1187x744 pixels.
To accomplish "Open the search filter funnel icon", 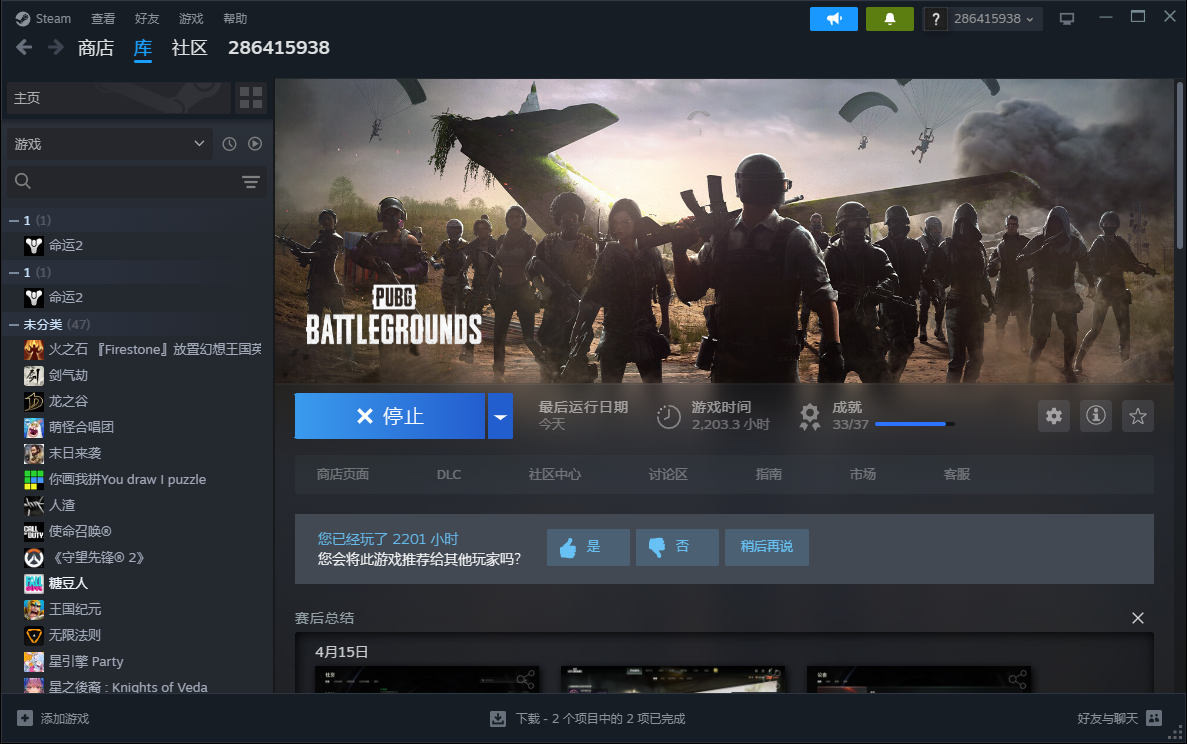I will click(x=250, y=182).
